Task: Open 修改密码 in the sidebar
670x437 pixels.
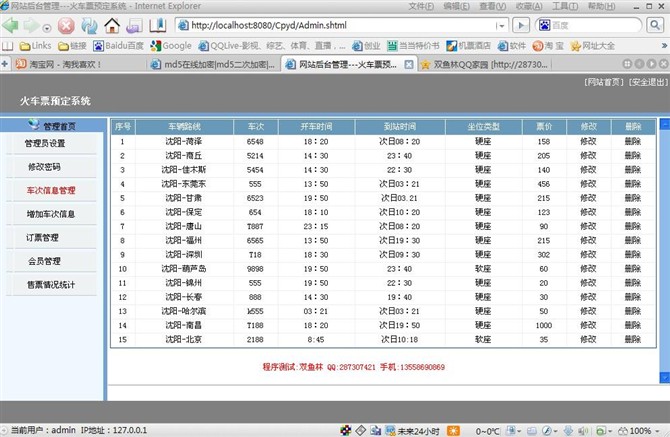Action: click(x=44, y=167)
